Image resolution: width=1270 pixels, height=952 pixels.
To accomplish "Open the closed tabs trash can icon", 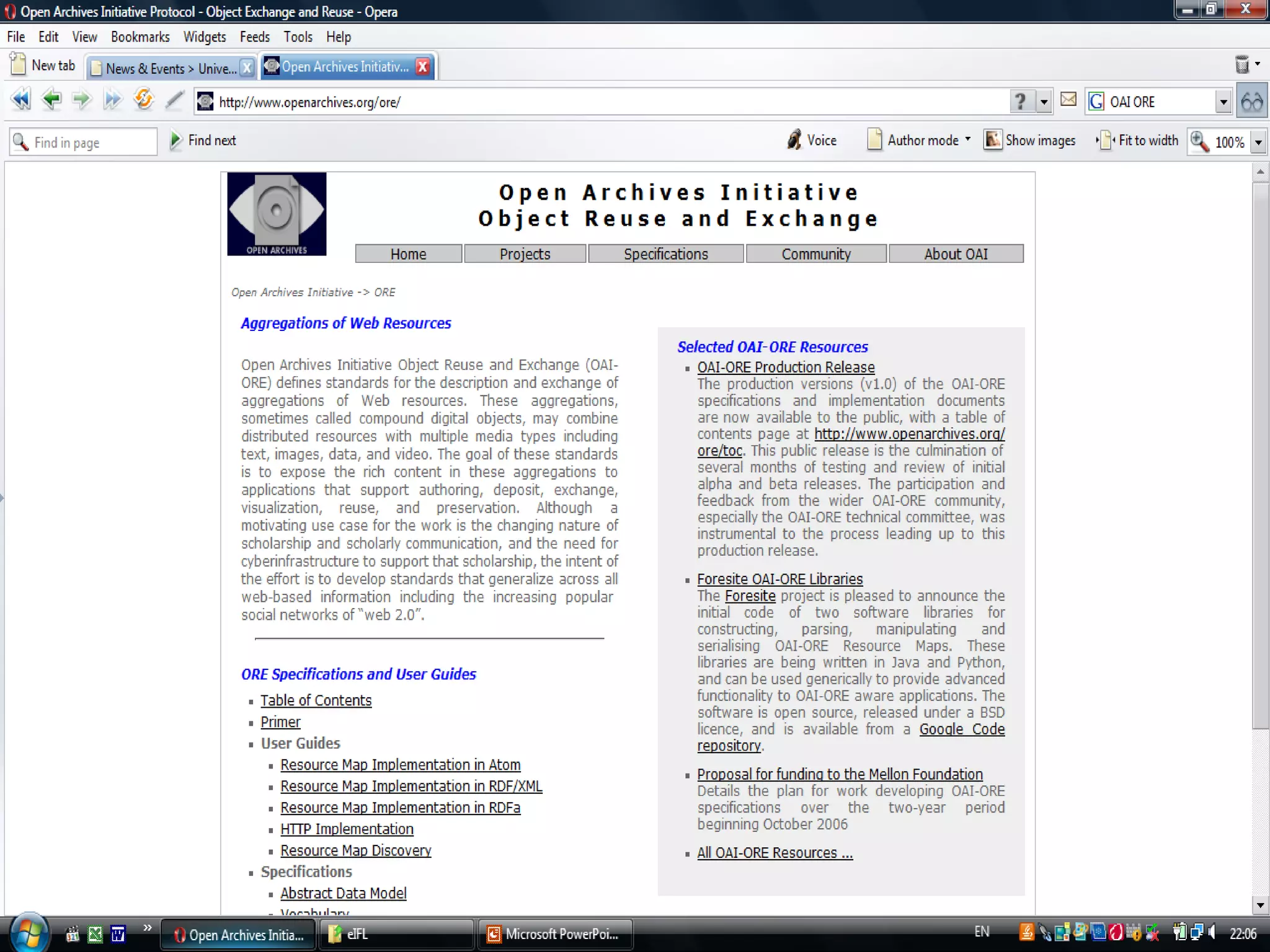I will click(x=1242, y=64).
